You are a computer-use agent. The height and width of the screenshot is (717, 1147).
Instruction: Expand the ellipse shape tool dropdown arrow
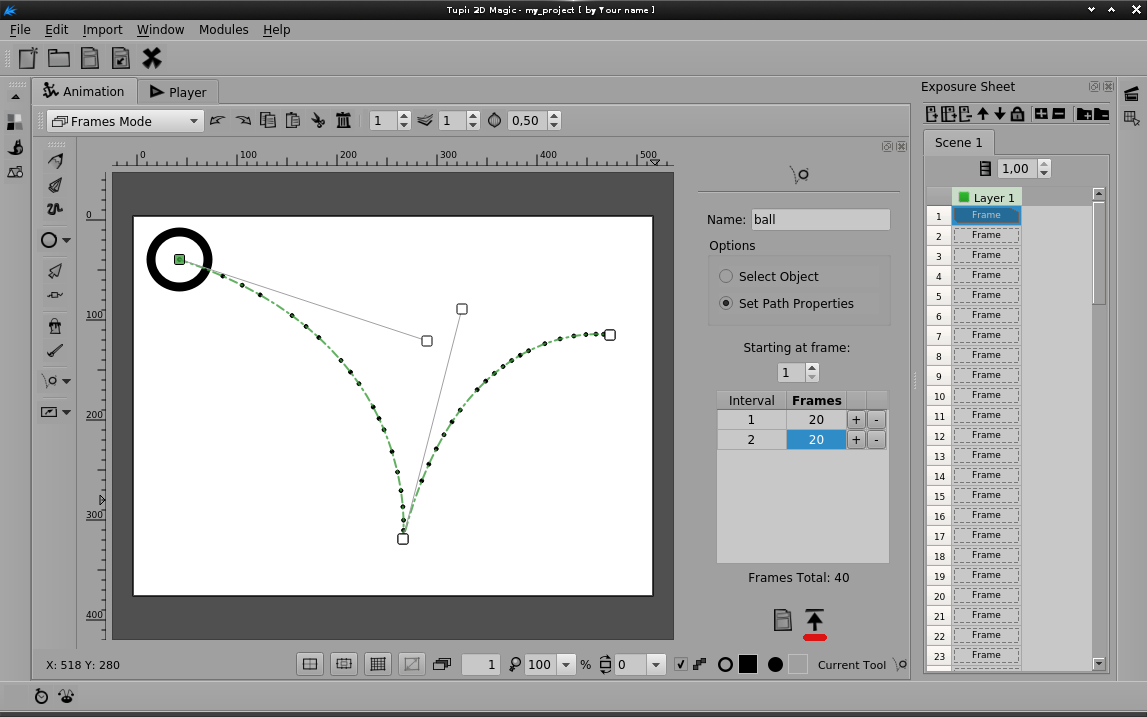coord(67,241)
